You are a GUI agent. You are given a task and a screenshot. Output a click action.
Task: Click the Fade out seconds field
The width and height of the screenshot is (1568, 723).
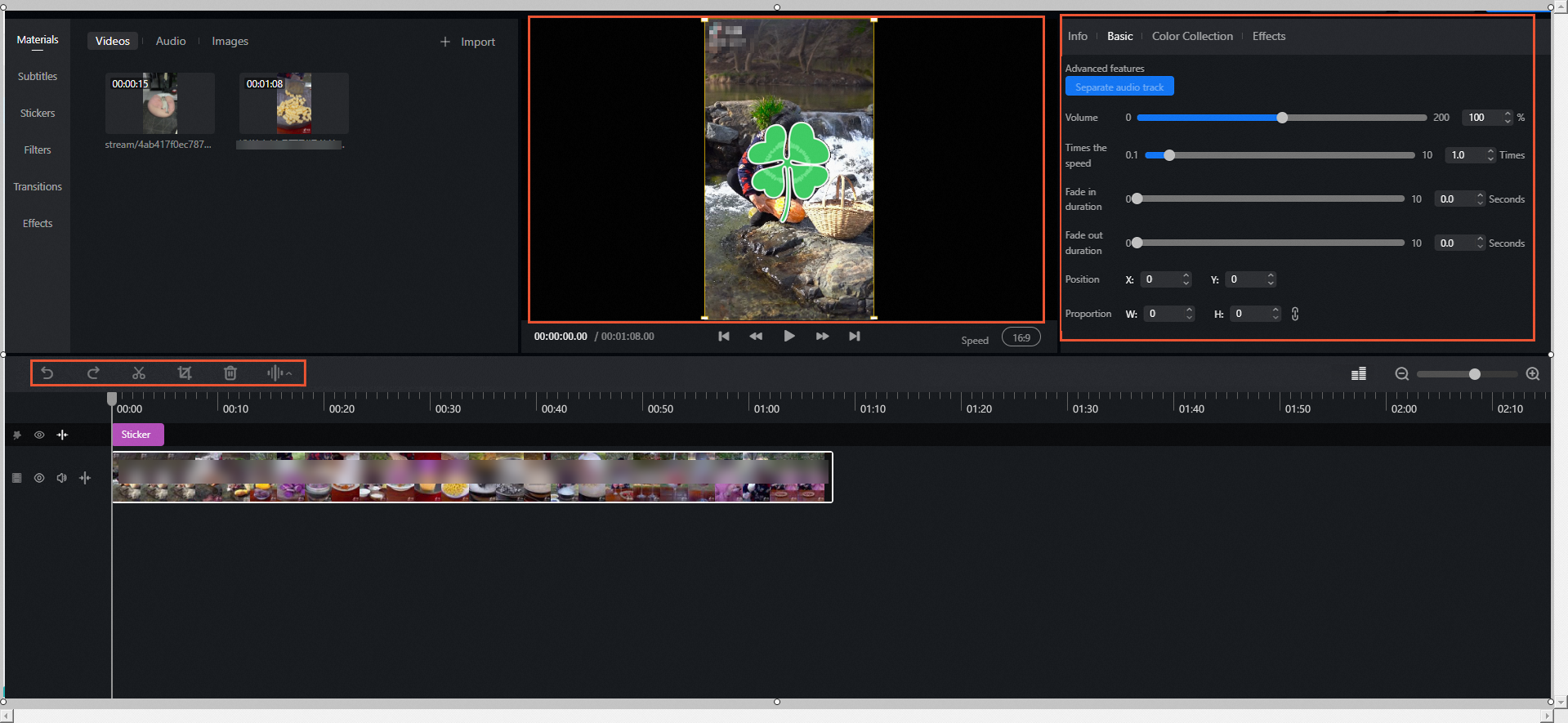point(1459,243)
